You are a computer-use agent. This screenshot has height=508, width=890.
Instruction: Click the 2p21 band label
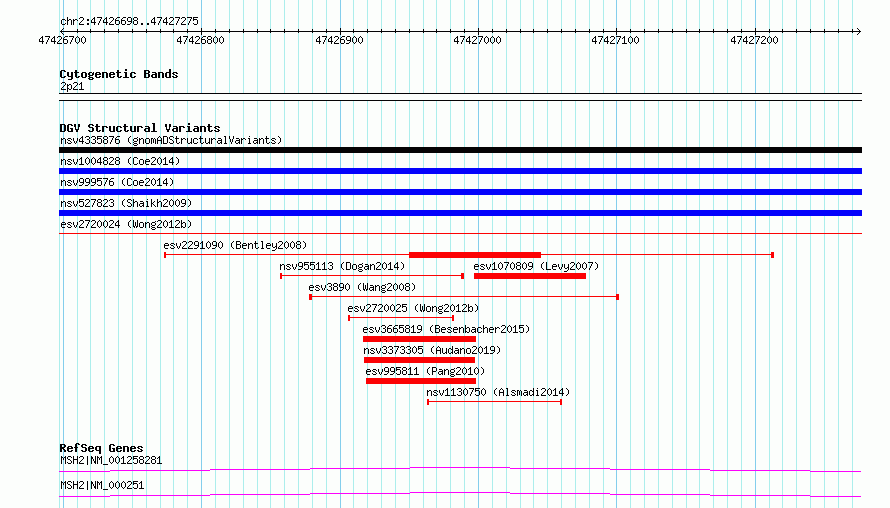[x=72, y=86]
